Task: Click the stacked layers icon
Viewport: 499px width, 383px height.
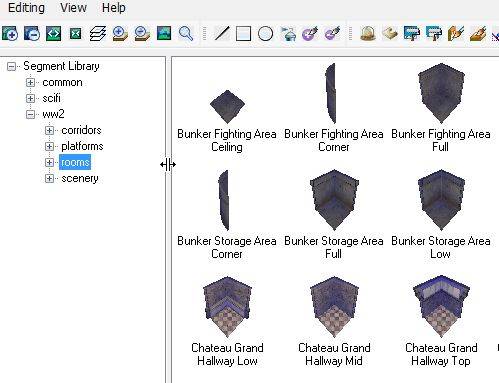Action: [x=98, y=33]
